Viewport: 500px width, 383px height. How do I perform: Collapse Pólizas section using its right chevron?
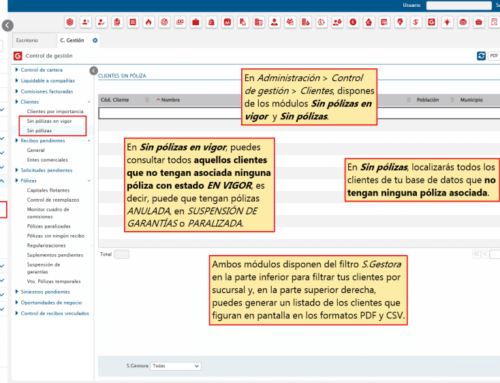click(89, 181)
